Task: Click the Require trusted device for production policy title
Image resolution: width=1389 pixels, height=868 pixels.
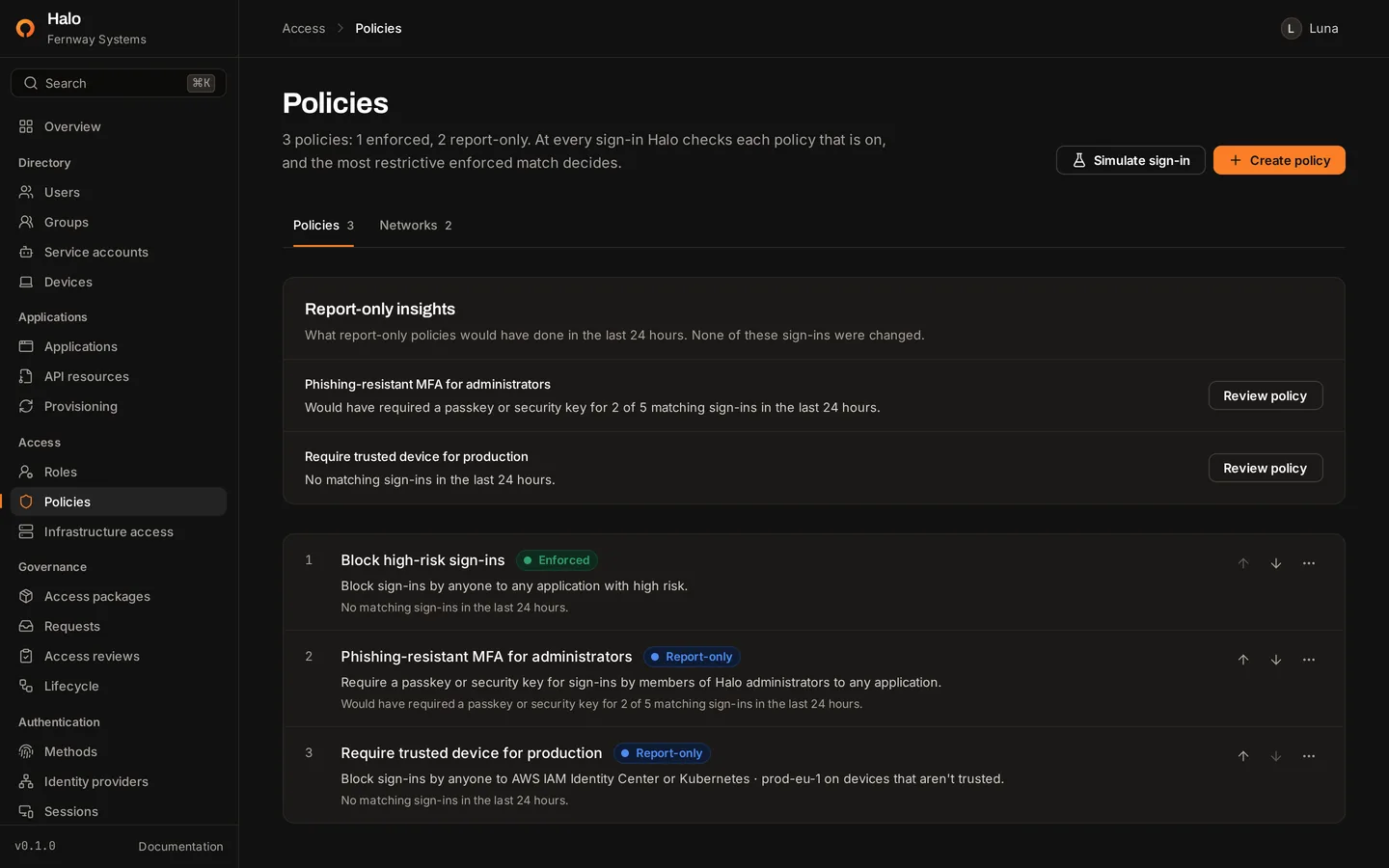Action: tap(472, 753)
